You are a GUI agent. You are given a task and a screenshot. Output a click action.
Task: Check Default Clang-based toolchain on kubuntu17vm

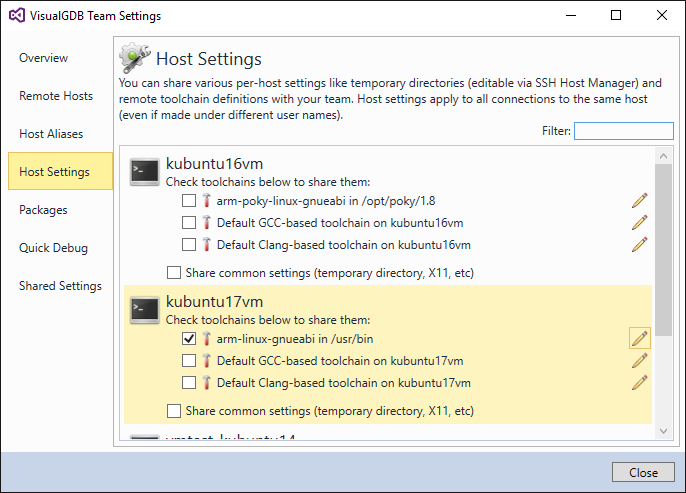189,383
